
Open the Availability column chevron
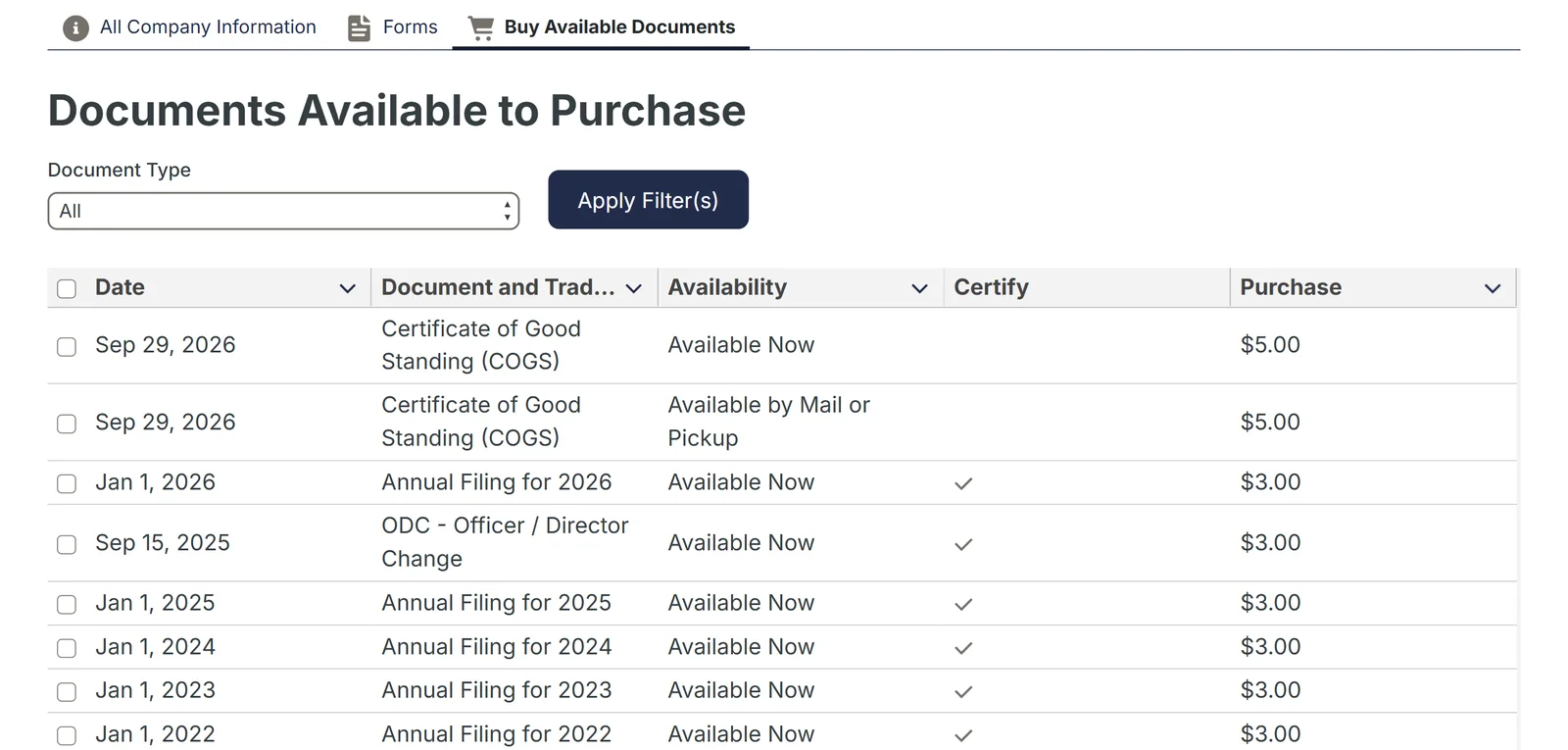pos(919,288)
